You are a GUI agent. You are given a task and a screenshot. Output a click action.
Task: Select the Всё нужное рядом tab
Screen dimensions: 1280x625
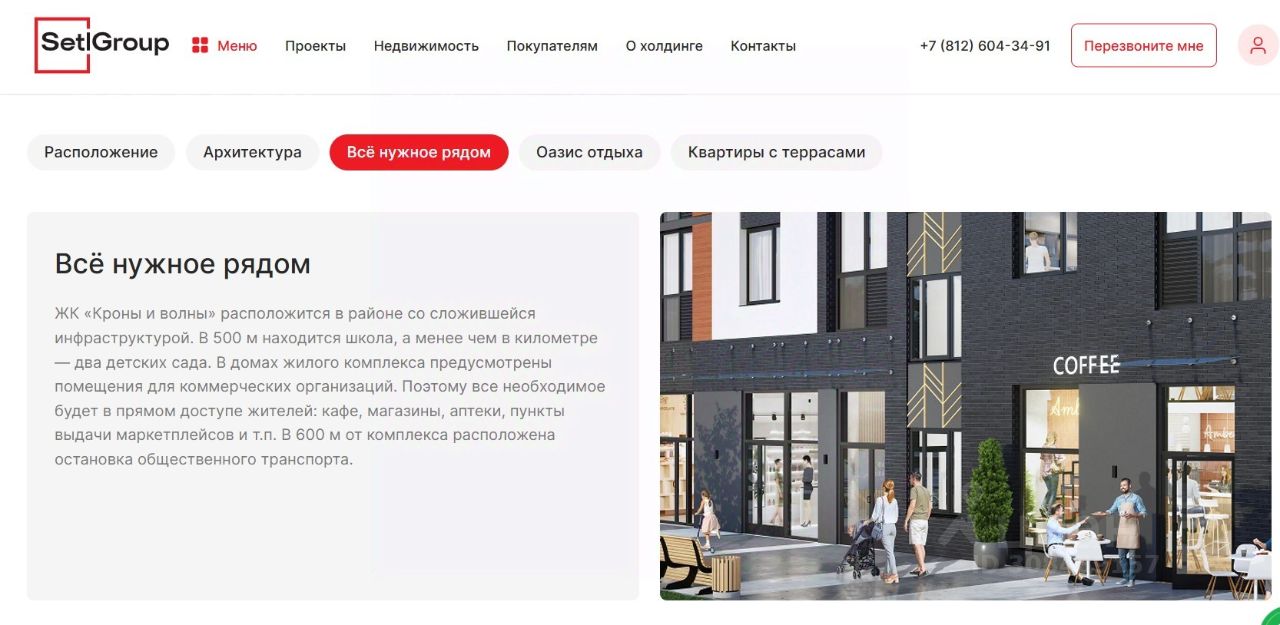pyautogui.click(x=419, y=152)
